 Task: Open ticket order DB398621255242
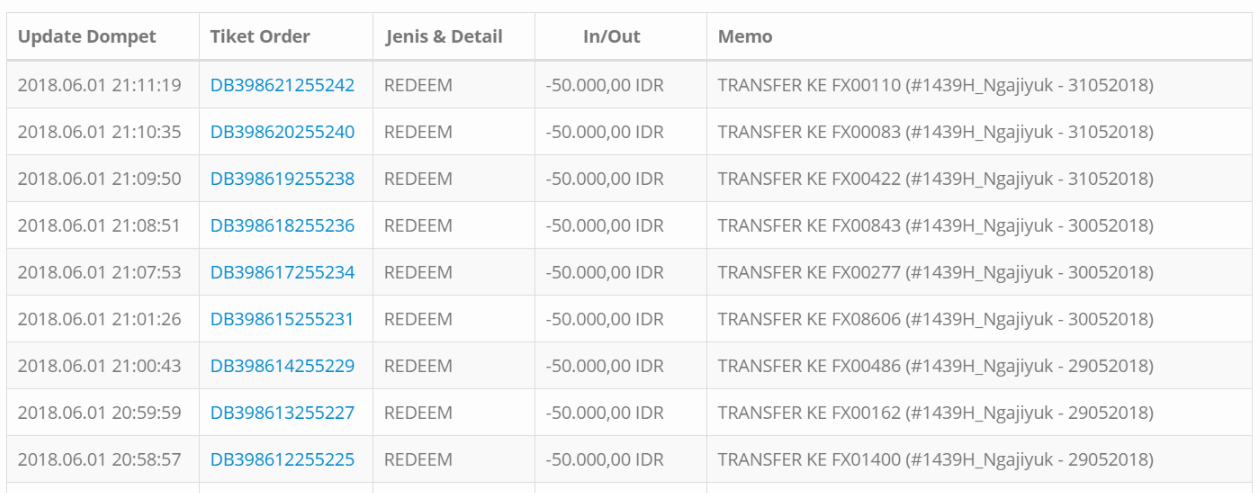[282, 86]
